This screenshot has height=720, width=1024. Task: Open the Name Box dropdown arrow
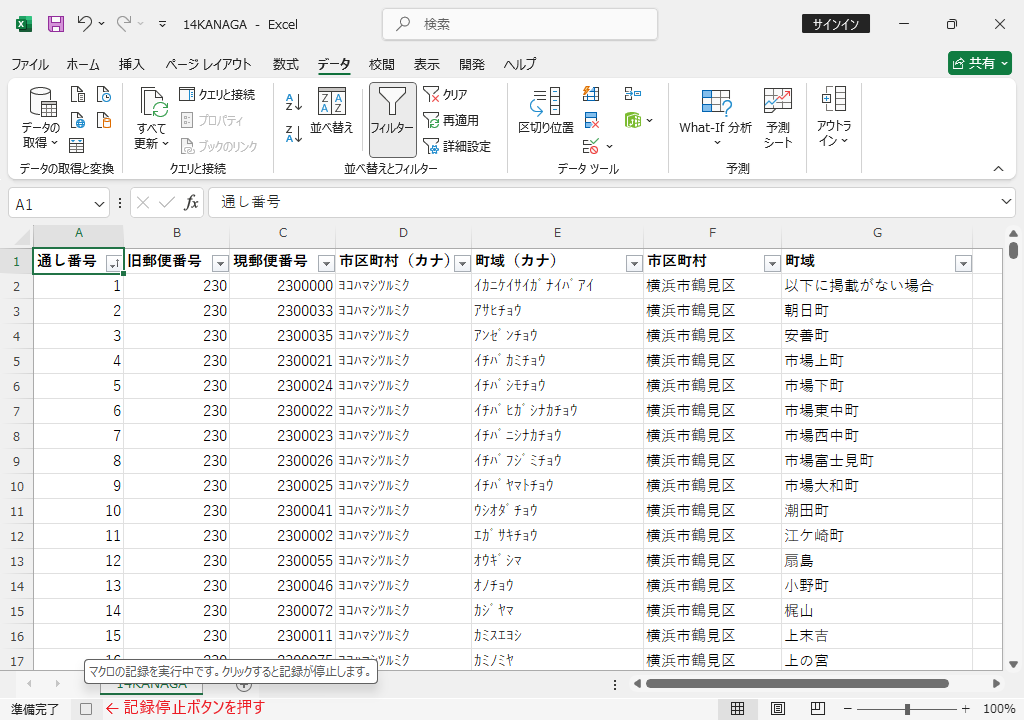tap(99, 204)
